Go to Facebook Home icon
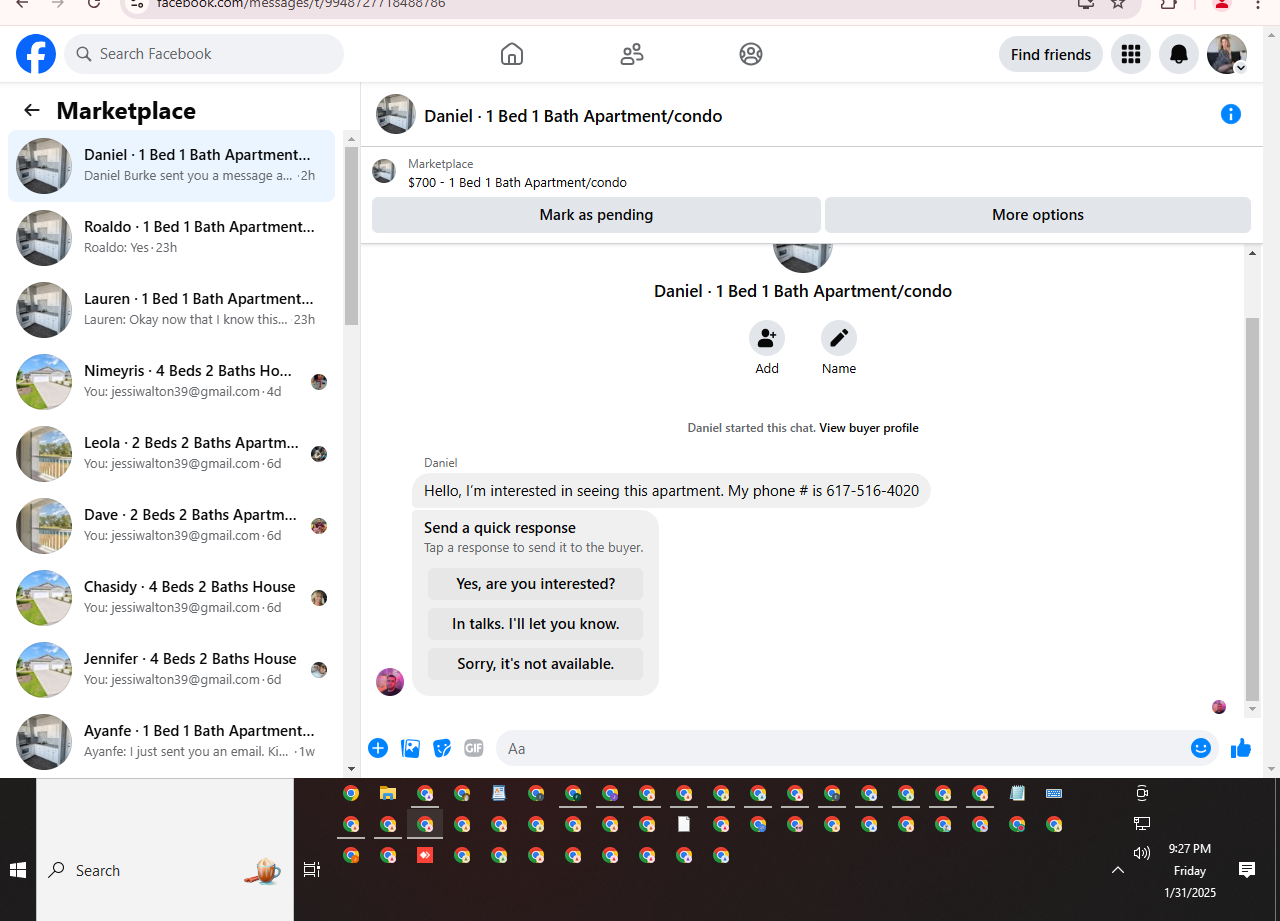This screenshot has height=921, width=1280. pyautogui.click(x=512, y=54)
